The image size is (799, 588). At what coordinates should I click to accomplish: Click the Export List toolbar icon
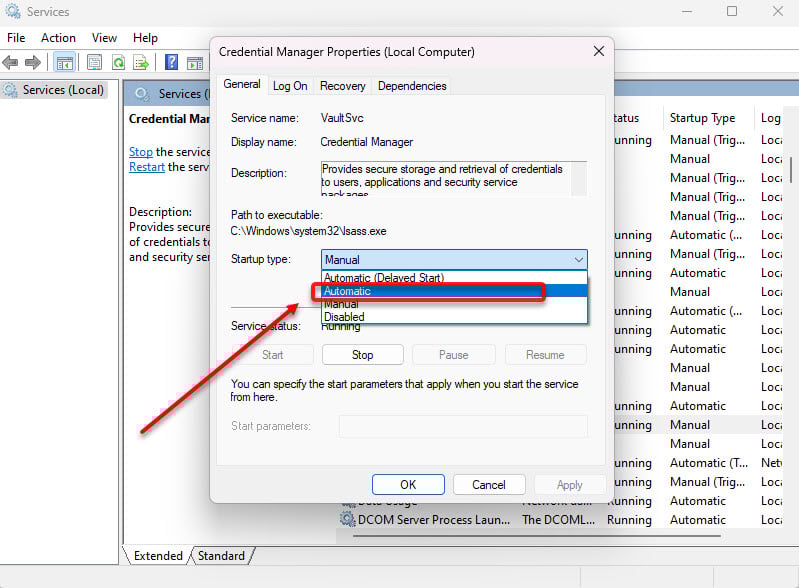pos(141,63)
